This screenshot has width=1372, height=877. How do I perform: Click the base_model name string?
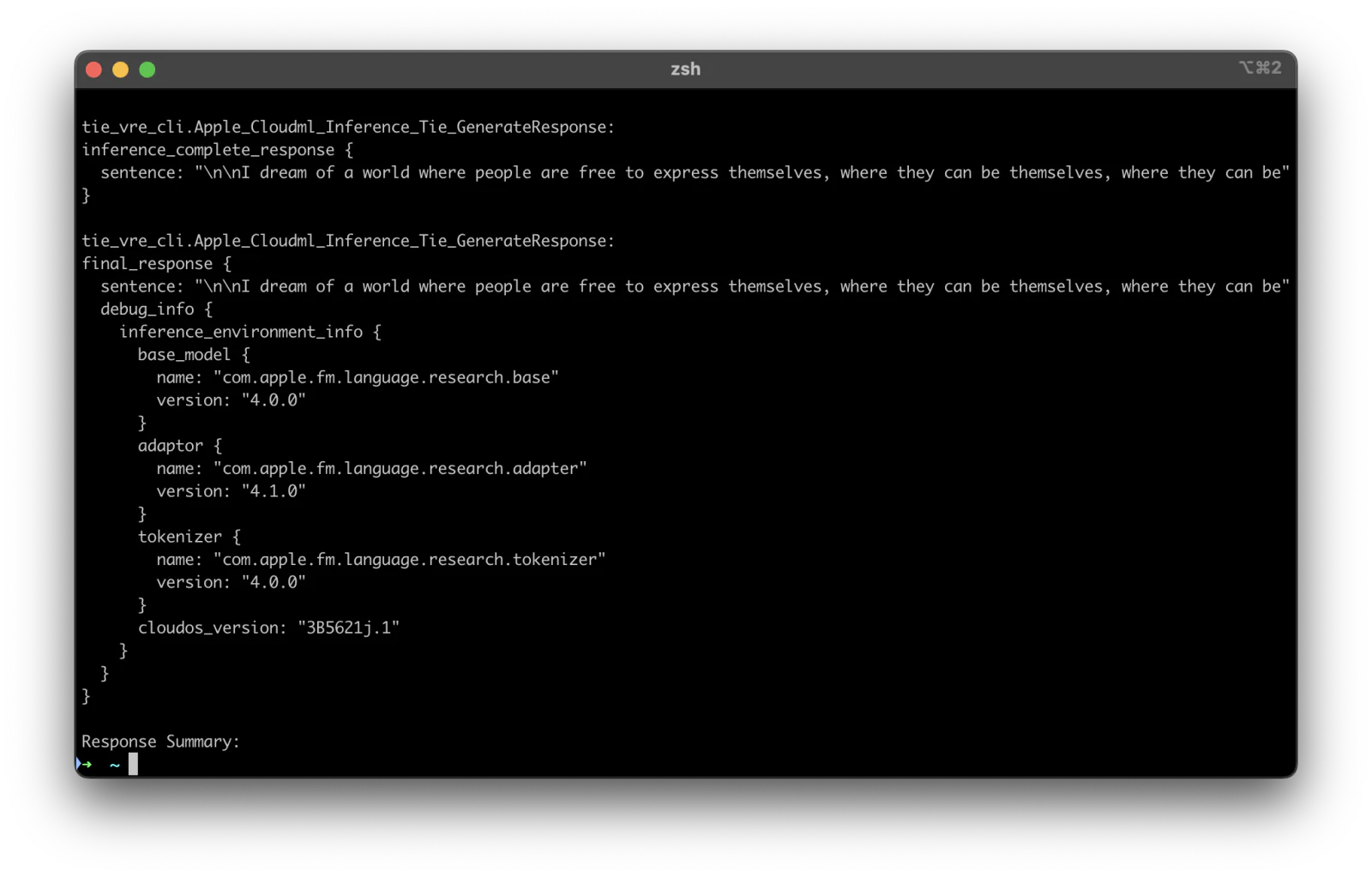[386, 377]
